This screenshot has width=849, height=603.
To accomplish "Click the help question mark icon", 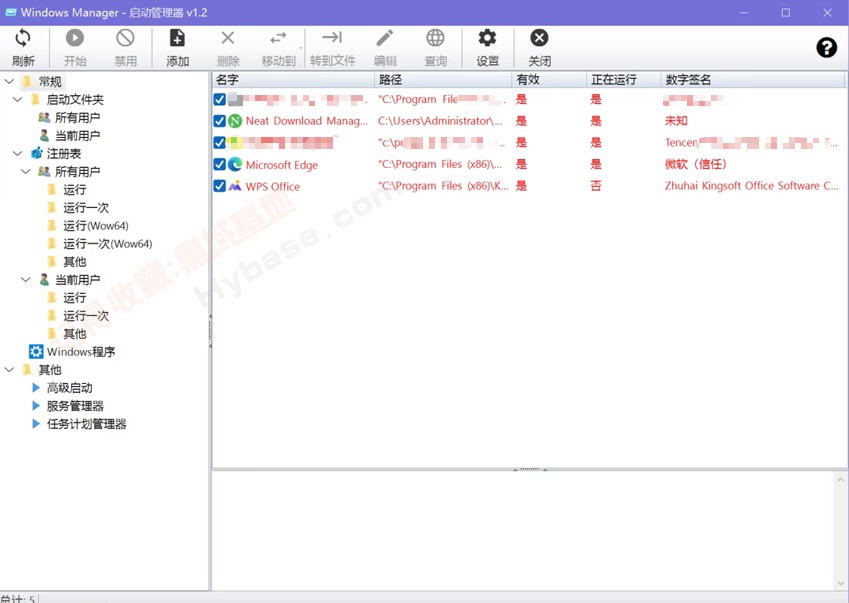I will coord(827,47).
